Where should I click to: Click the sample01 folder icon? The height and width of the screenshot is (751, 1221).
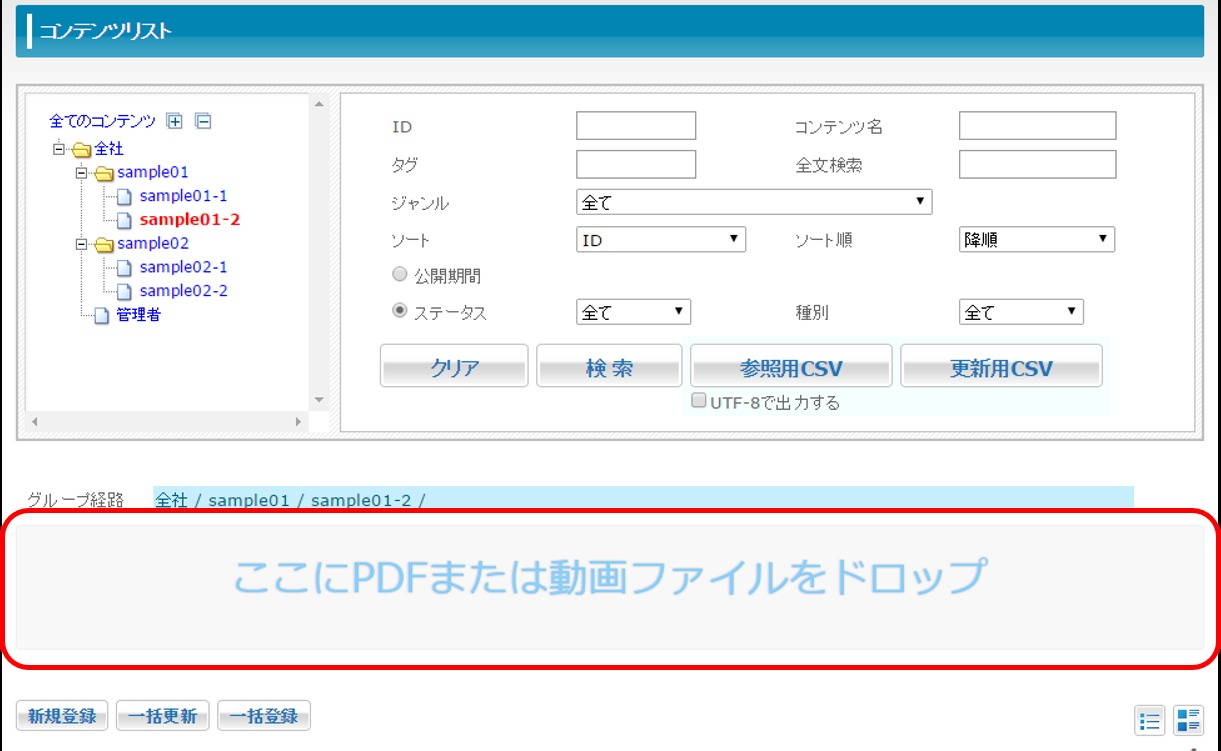click(105, 173)
